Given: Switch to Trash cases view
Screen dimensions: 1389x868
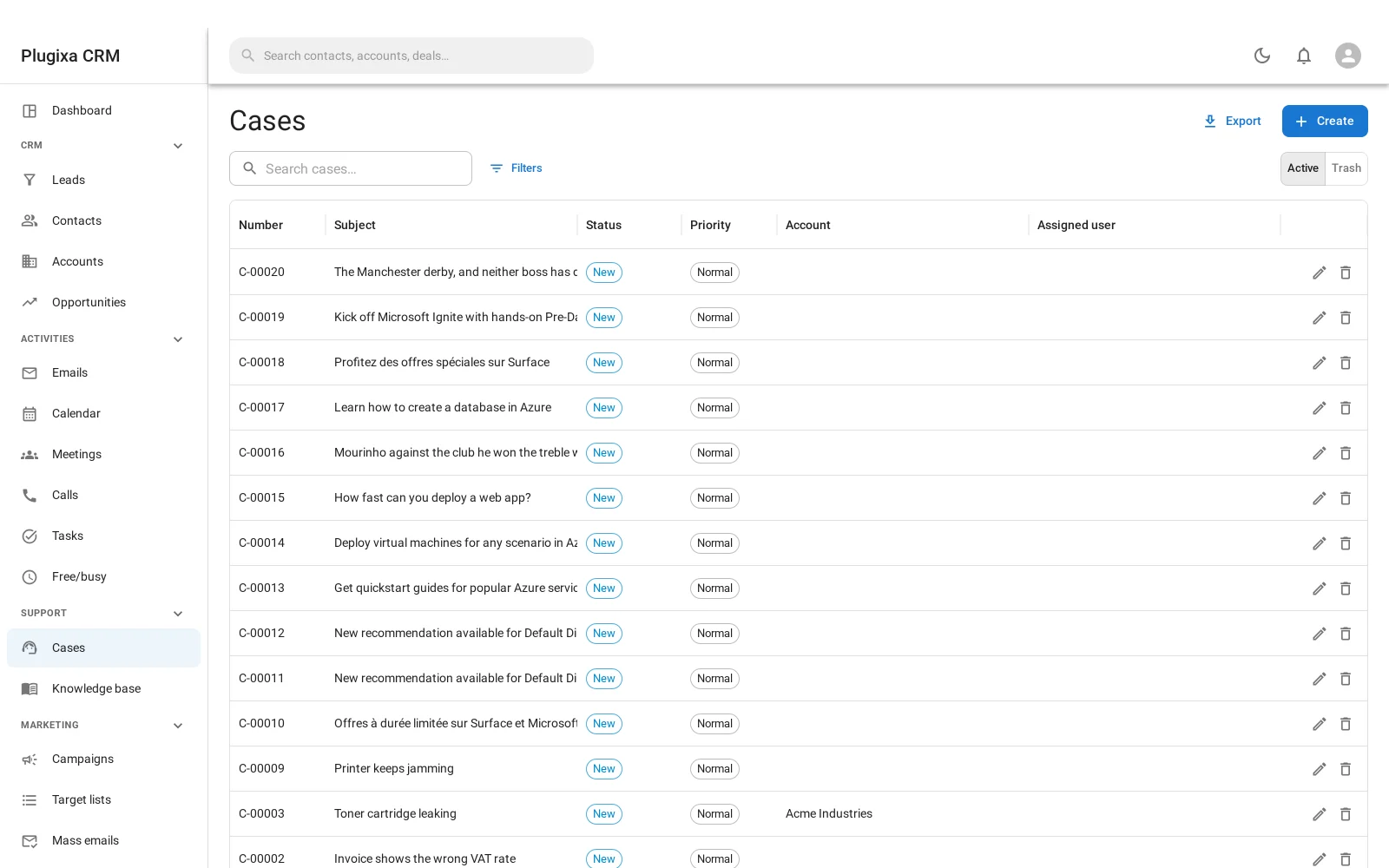Looking at the screenshot, I should 1346,168.
